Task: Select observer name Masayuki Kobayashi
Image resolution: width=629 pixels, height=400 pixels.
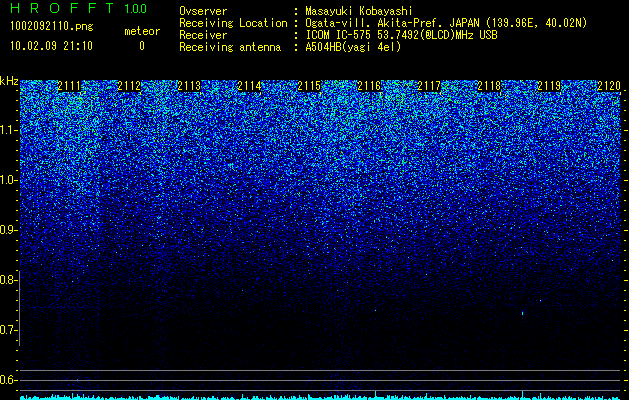Action: [x=358, y=11]
